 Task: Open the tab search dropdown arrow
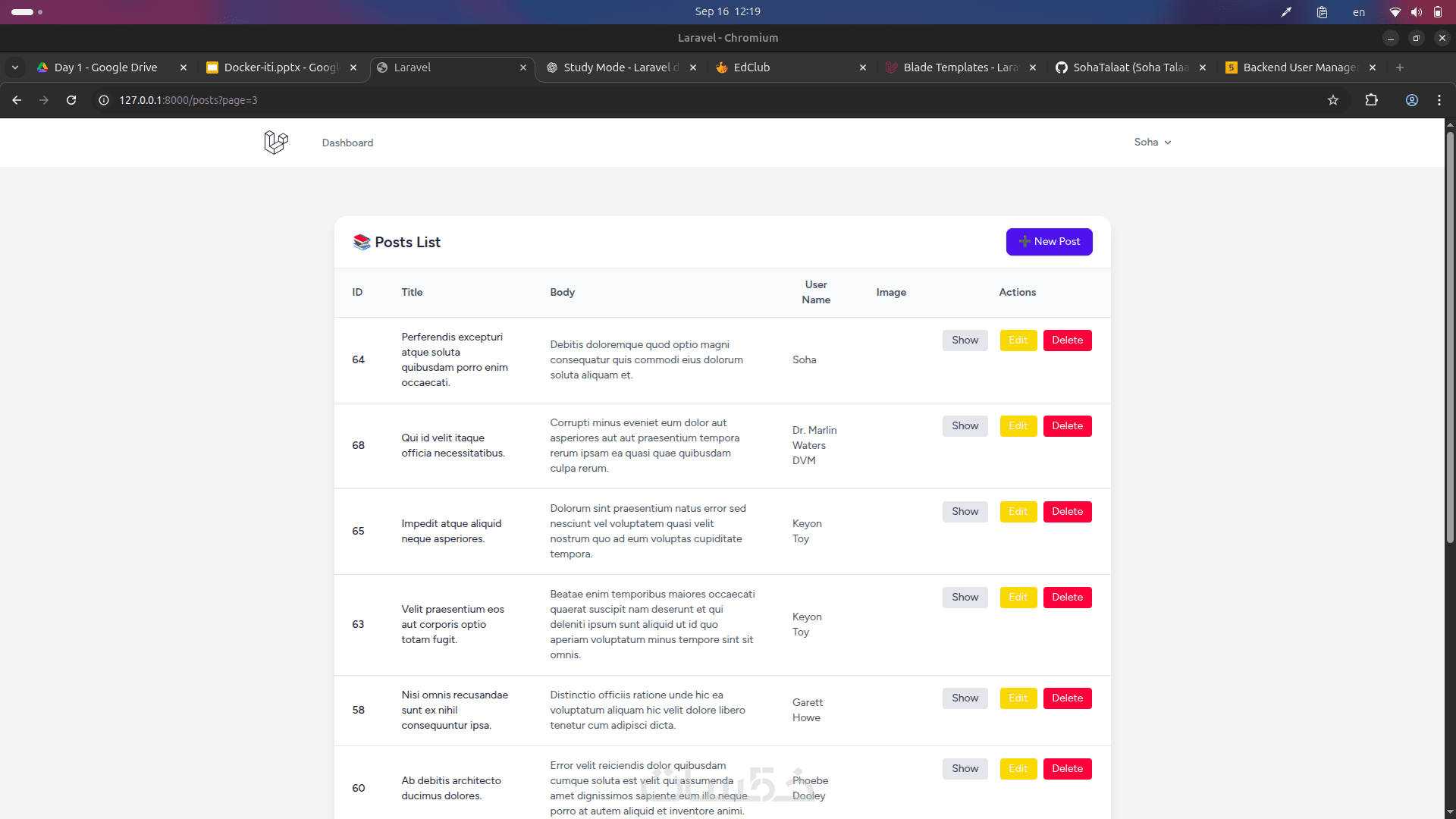pyautogui.click(x=15, y=67)
